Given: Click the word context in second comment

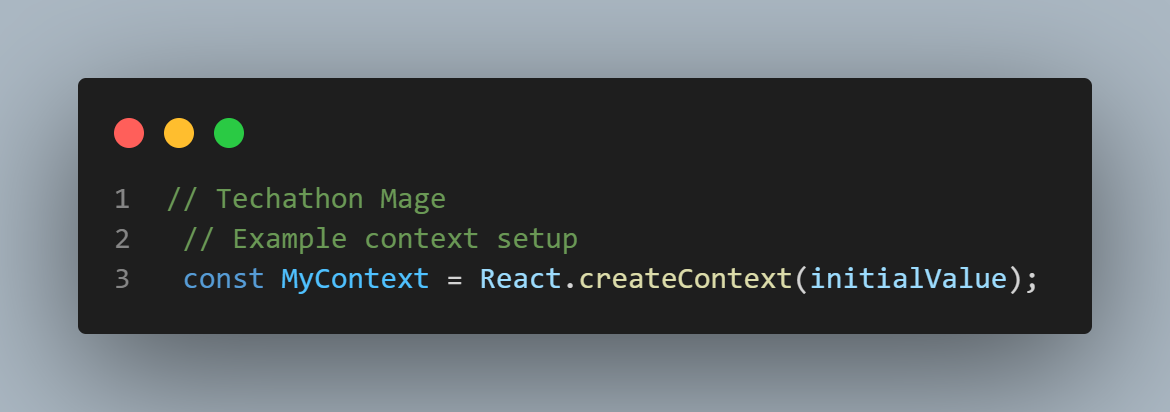Looking at the screenshot, I should 421,240.
